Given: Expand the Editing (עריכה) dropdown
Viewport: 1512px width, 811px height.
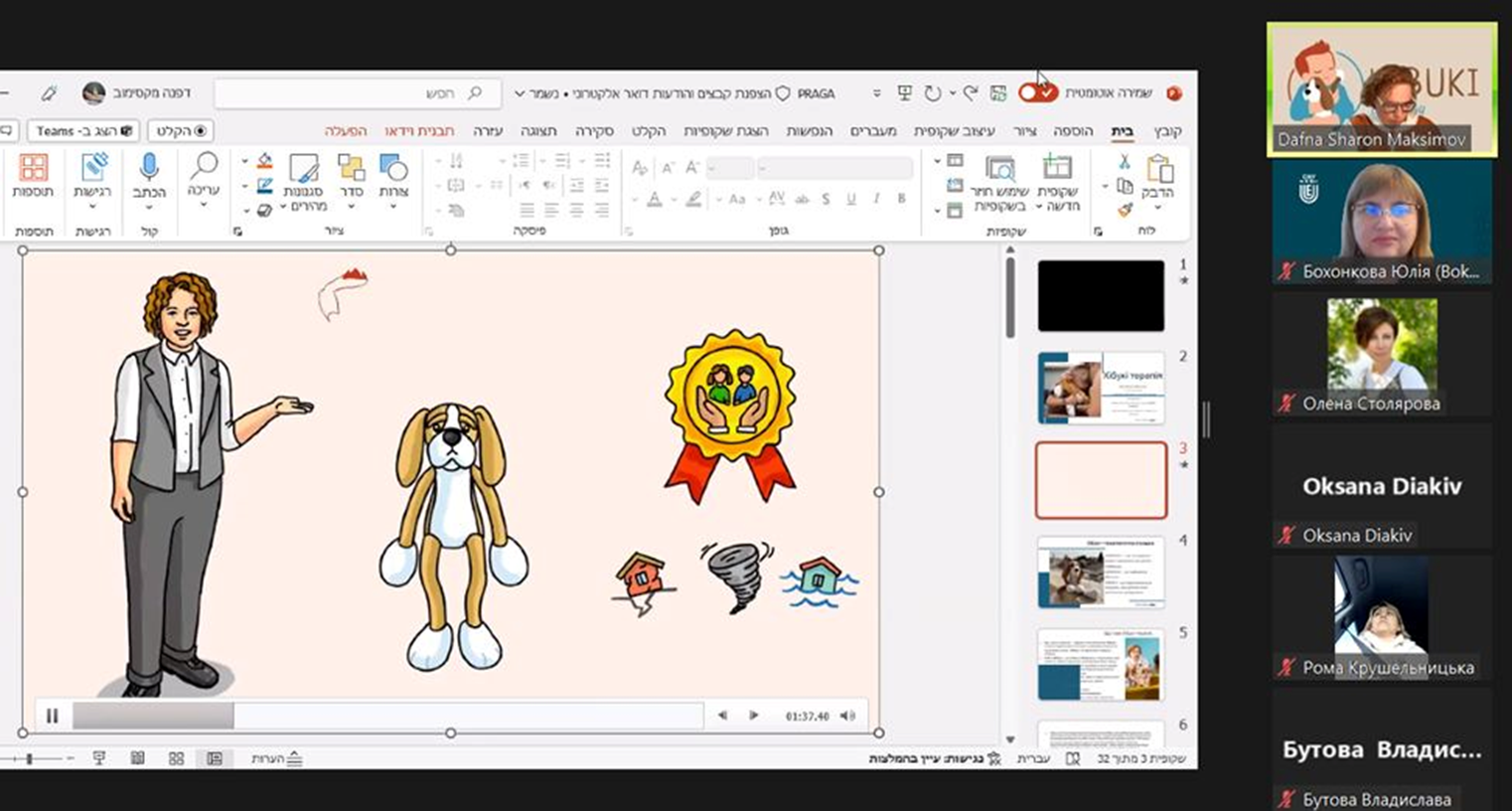Looking at the screenshot, I should point(203,181).
